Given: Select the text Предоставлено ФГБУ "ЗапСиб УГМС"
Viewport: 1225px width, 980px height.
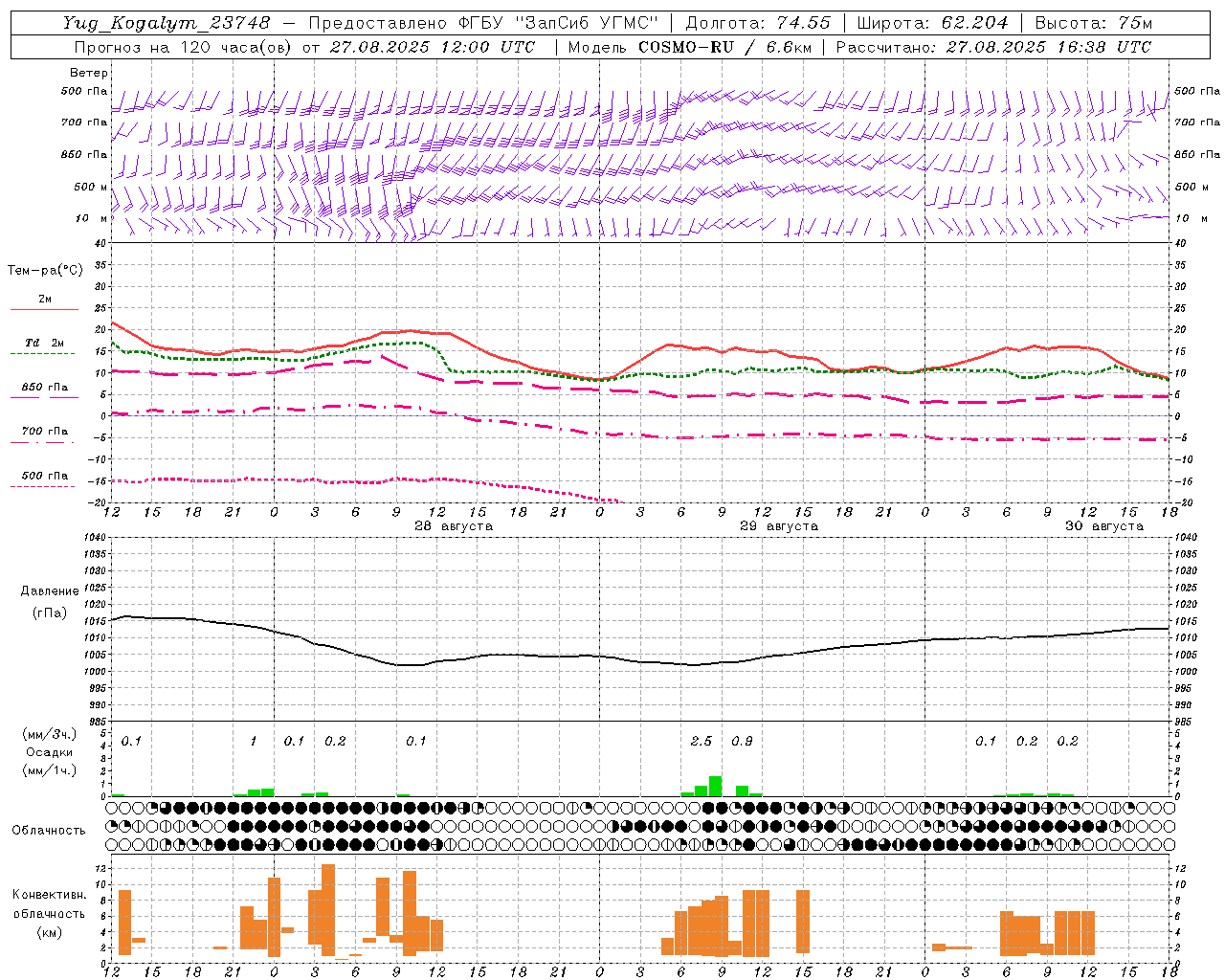Looking at the screenshot, I should (x=483, y=23).
